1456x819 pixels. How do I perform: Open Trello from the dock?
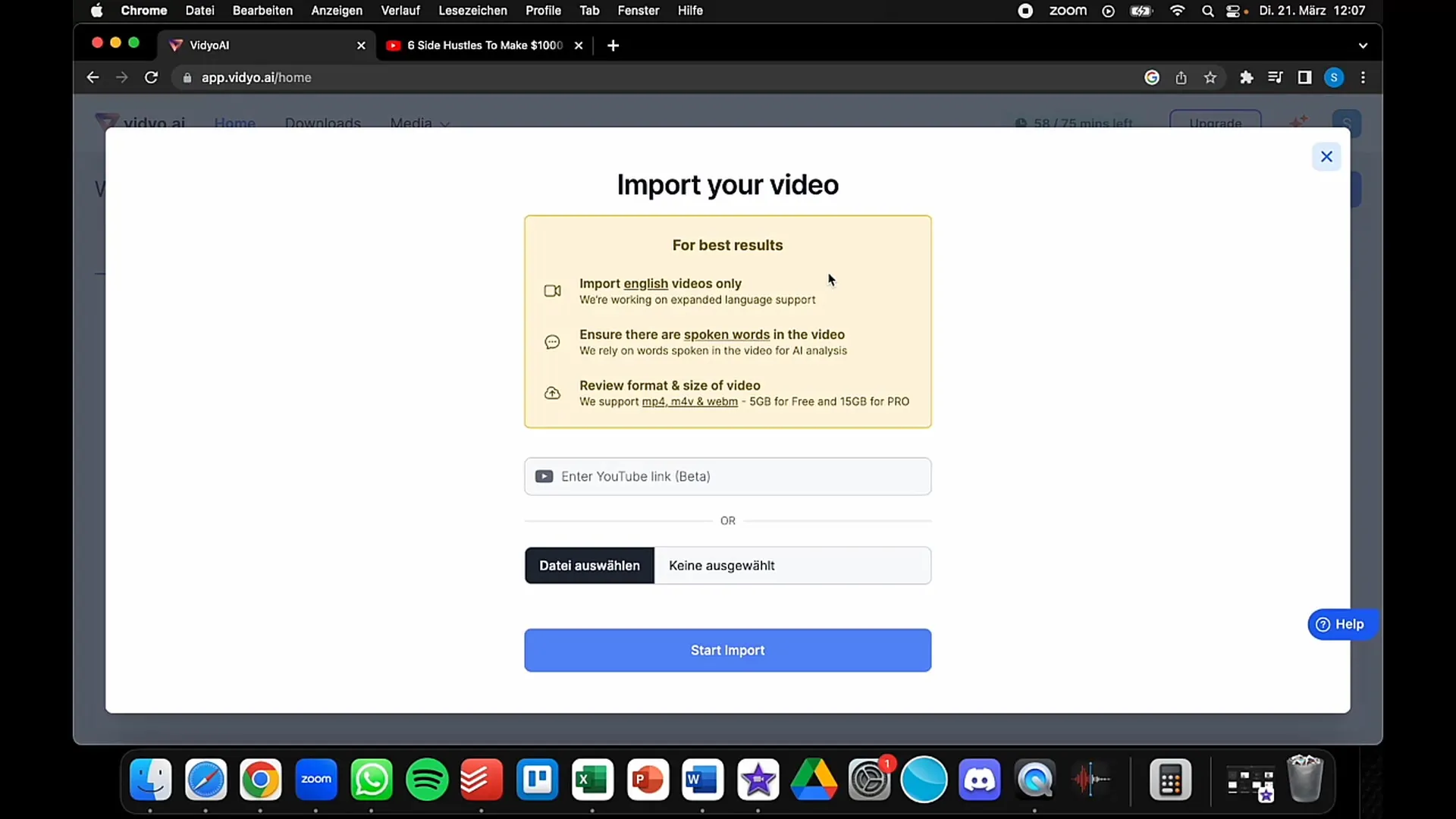pyautogui.click(x=537, y=780)
